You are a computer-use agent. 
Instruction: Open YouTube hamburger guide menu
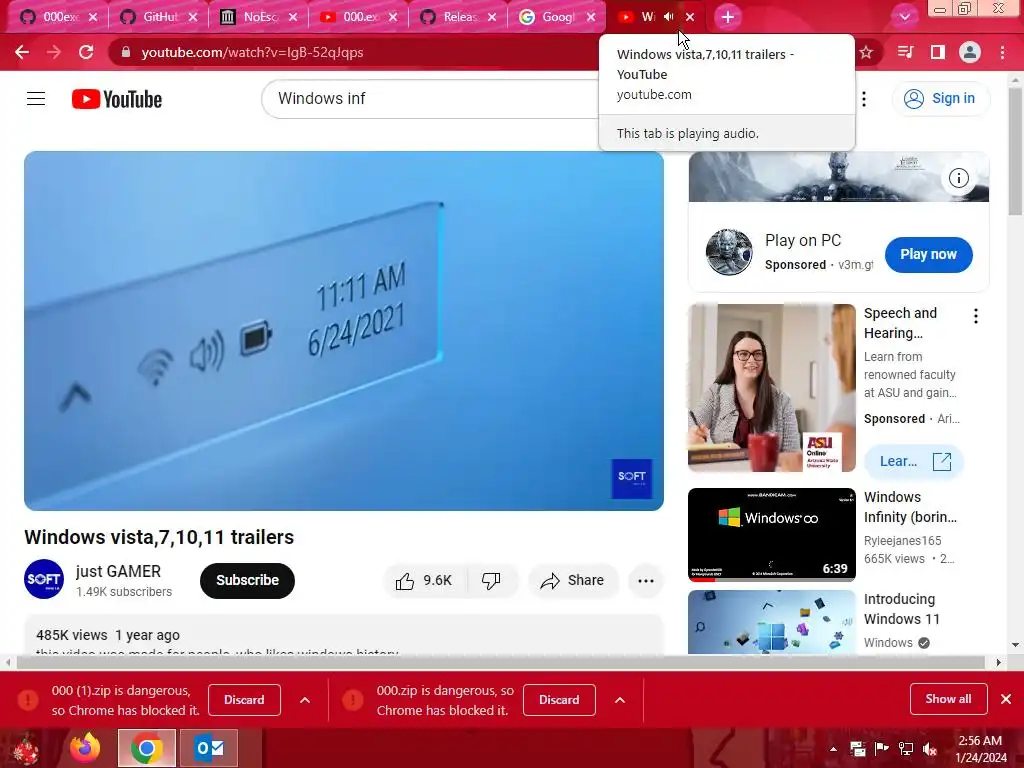tap(36, 99)
